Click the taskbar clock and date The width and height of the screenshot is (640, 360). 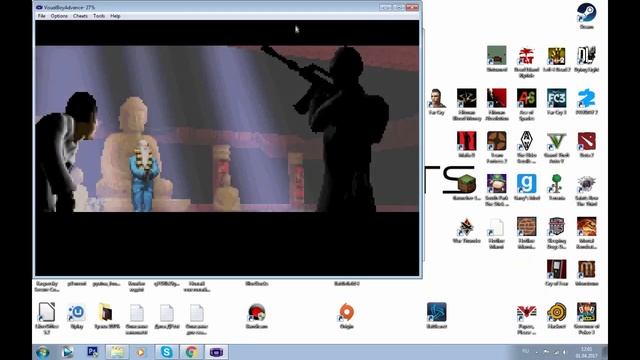[x=587, y=352]
